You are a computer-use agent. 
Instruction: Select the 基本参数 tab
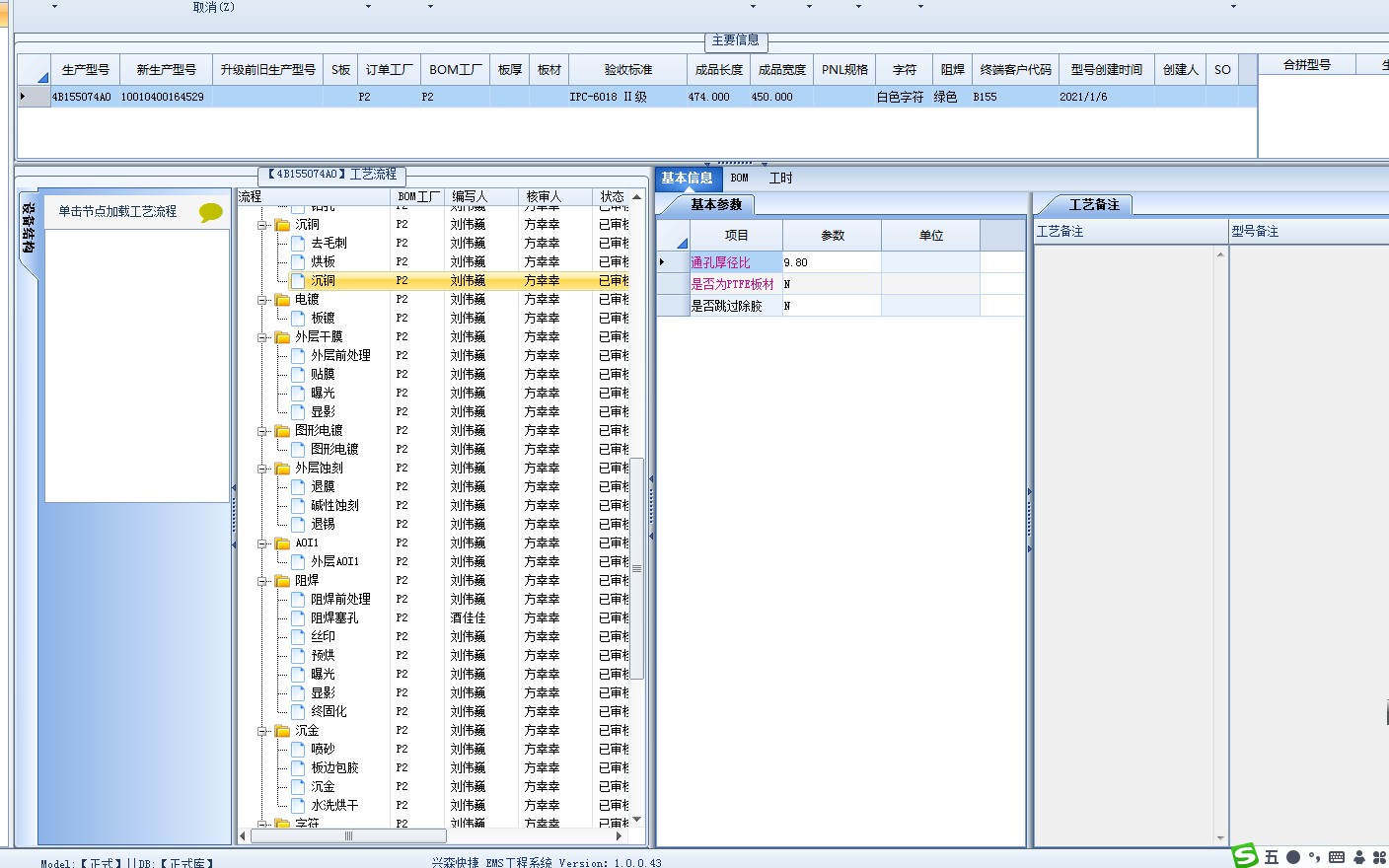click(x=716, y=204)
